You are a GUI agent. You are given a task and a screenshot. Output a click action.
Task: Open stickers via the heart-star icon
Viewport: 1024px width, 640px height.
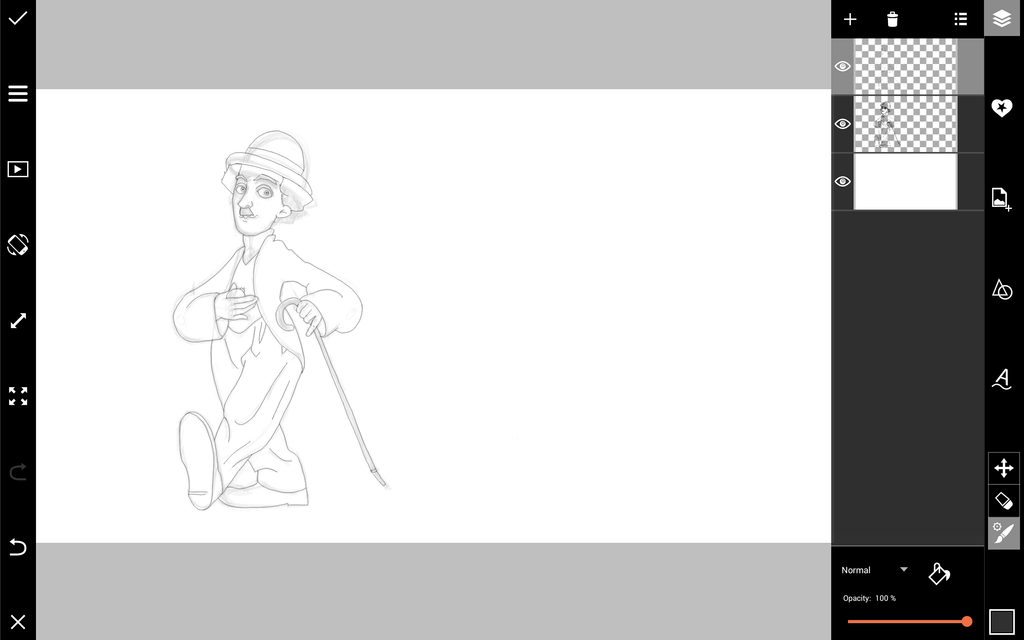[x=1002, y=107]
